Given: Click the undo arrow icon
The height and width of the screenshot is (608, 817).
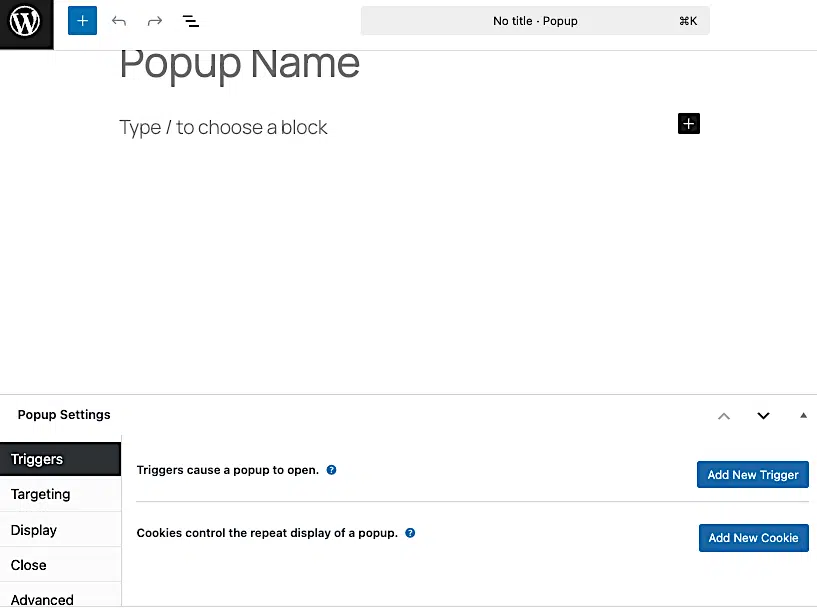Looking at the screenshot, I should click(119, 21).
